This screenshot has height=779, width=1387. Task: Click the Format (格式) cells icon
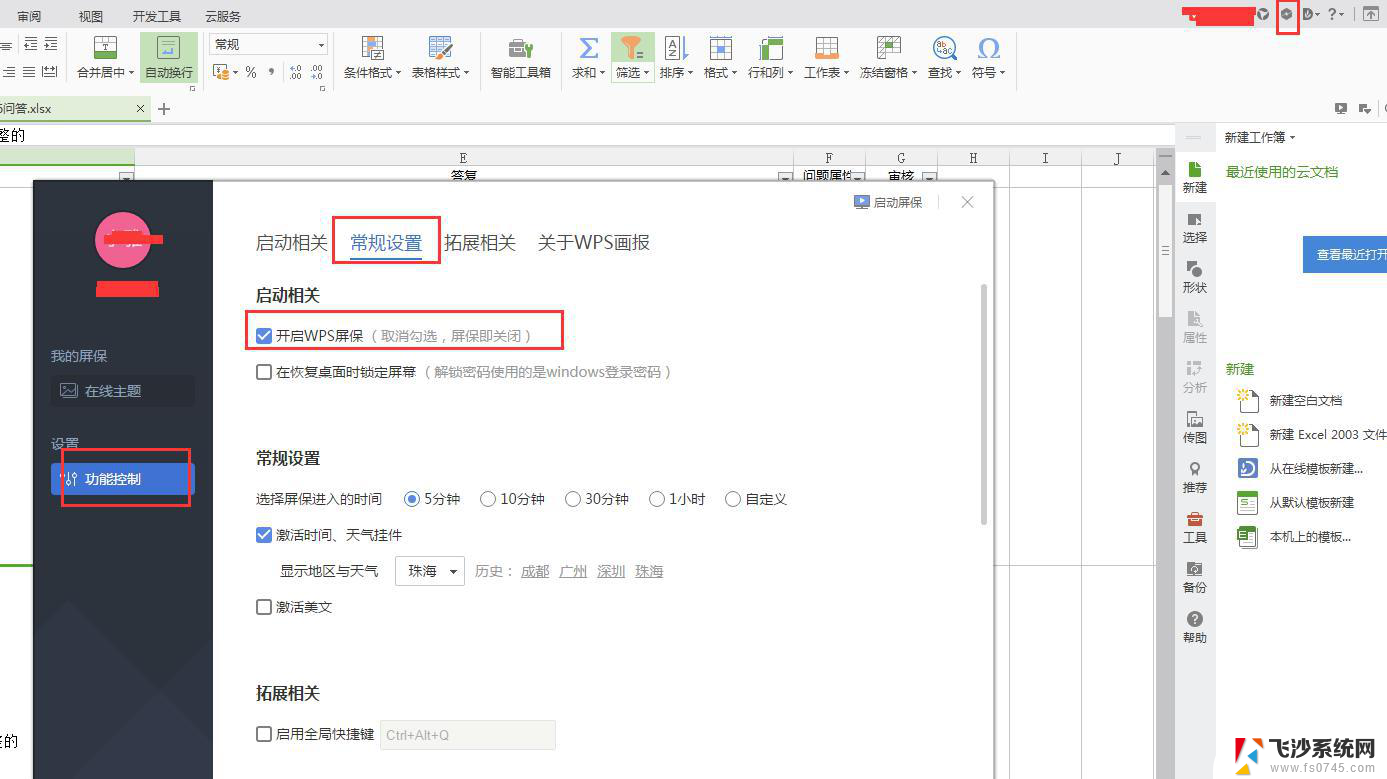tap(720, 48)
